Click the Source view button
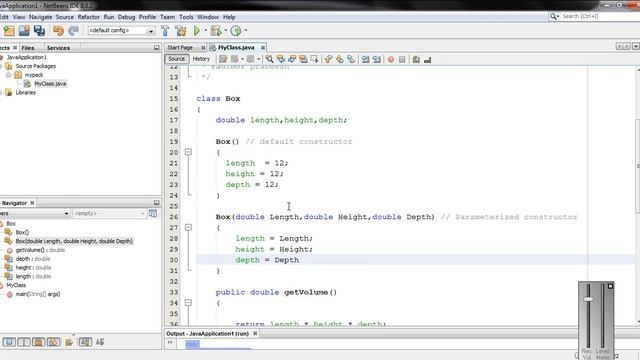Image resolution: width=640 pixels, height=360 pixels. coord(177,59)
